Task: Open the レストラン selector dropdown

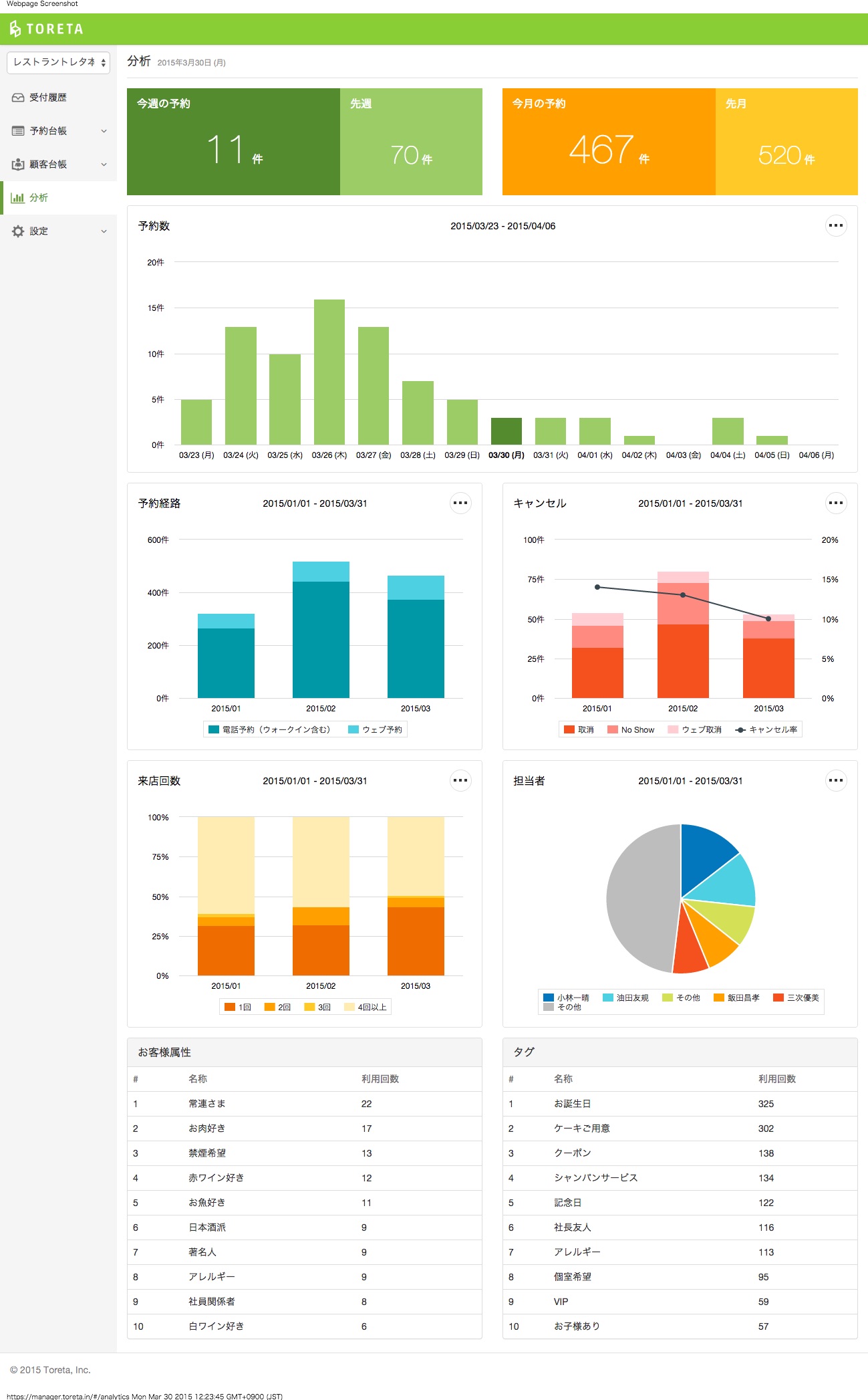Action: (58, 62)
